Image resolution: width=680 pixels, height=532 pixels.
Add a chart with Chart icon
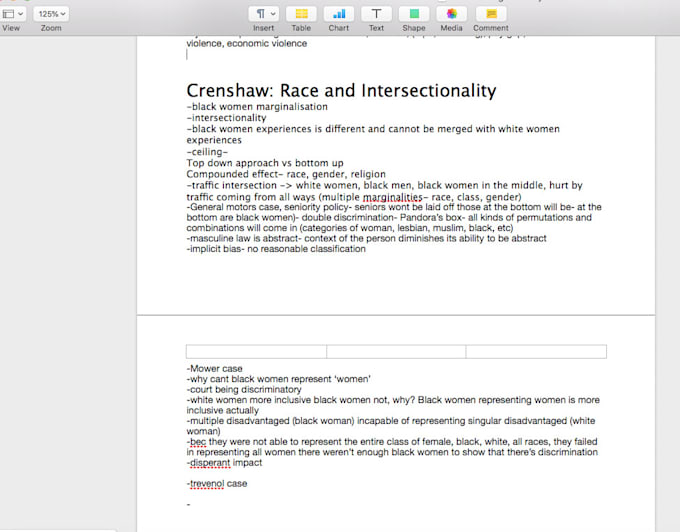[338, 14]
